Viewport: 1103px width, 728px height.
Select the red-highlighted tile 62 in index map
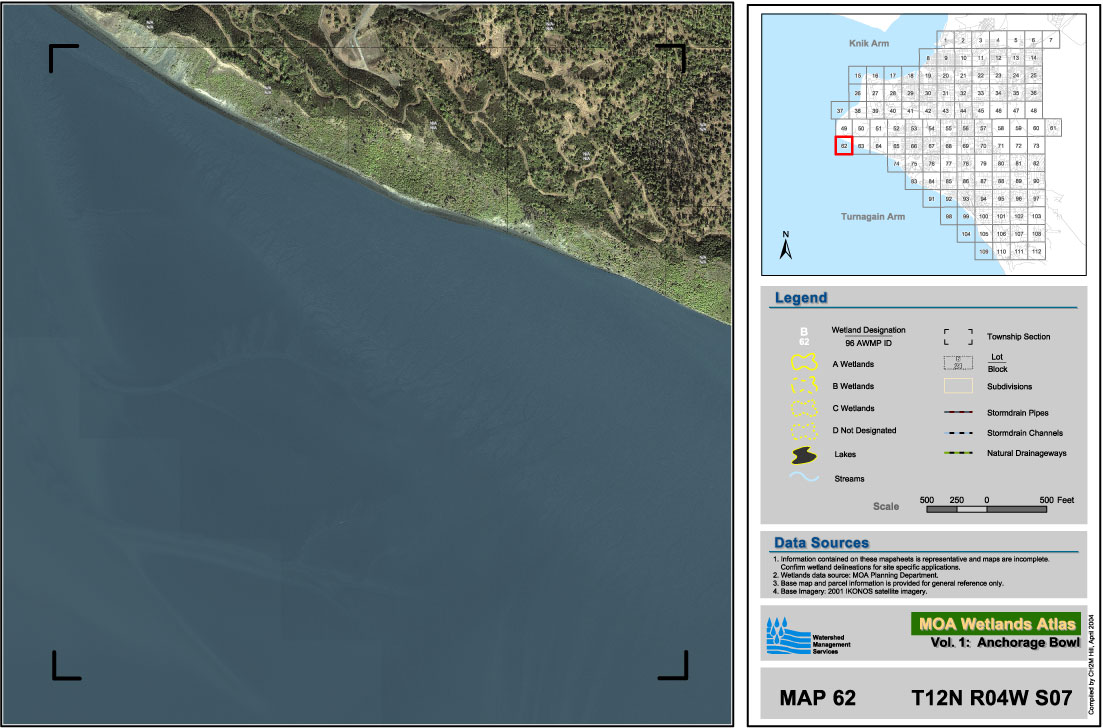(x=844, y=146)
